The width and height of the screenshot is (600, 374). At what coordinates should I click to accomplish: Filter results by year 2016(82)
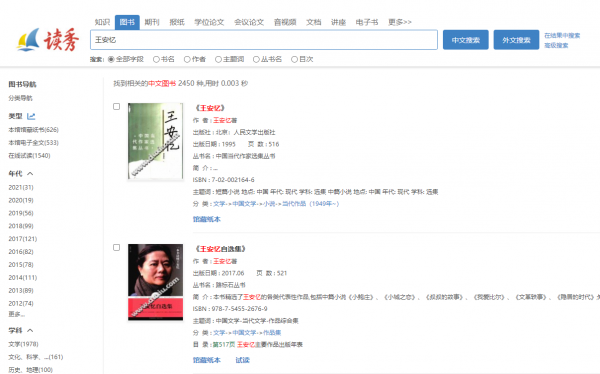click(21, 252)
